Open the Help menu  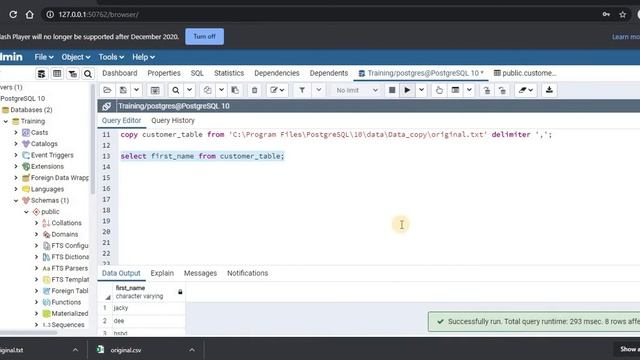143,57
